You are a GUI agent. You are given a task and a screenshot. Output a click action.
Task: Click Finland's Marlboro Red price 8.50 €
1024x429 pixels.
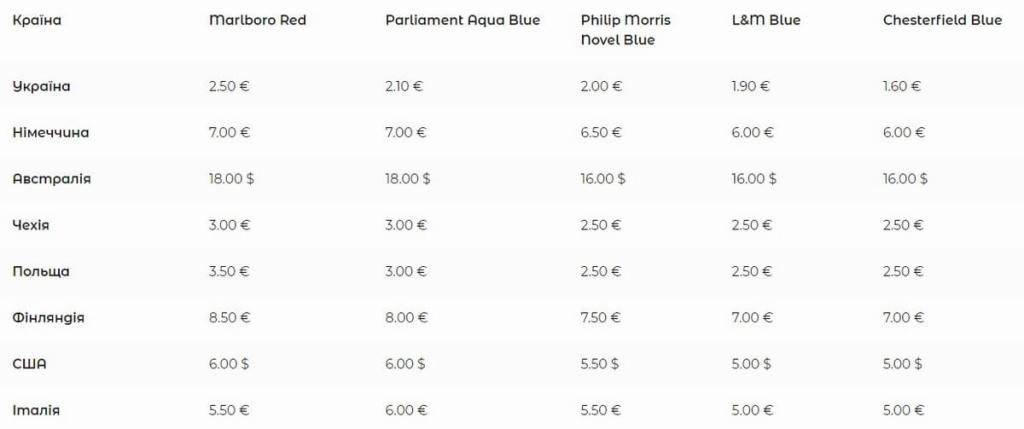pos(230,318)
